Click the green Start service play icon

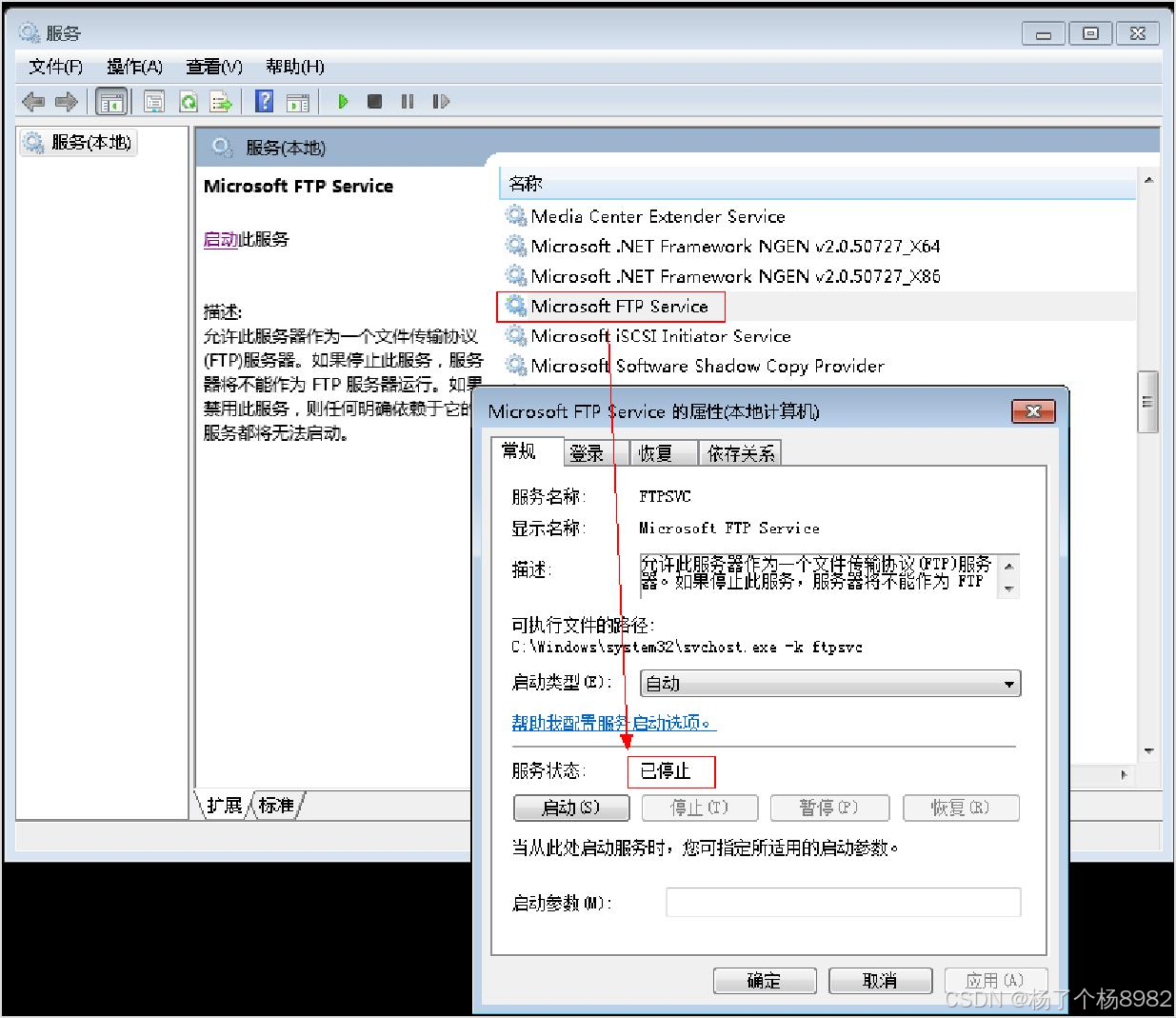pyautogui.click(x=343, y=101)
